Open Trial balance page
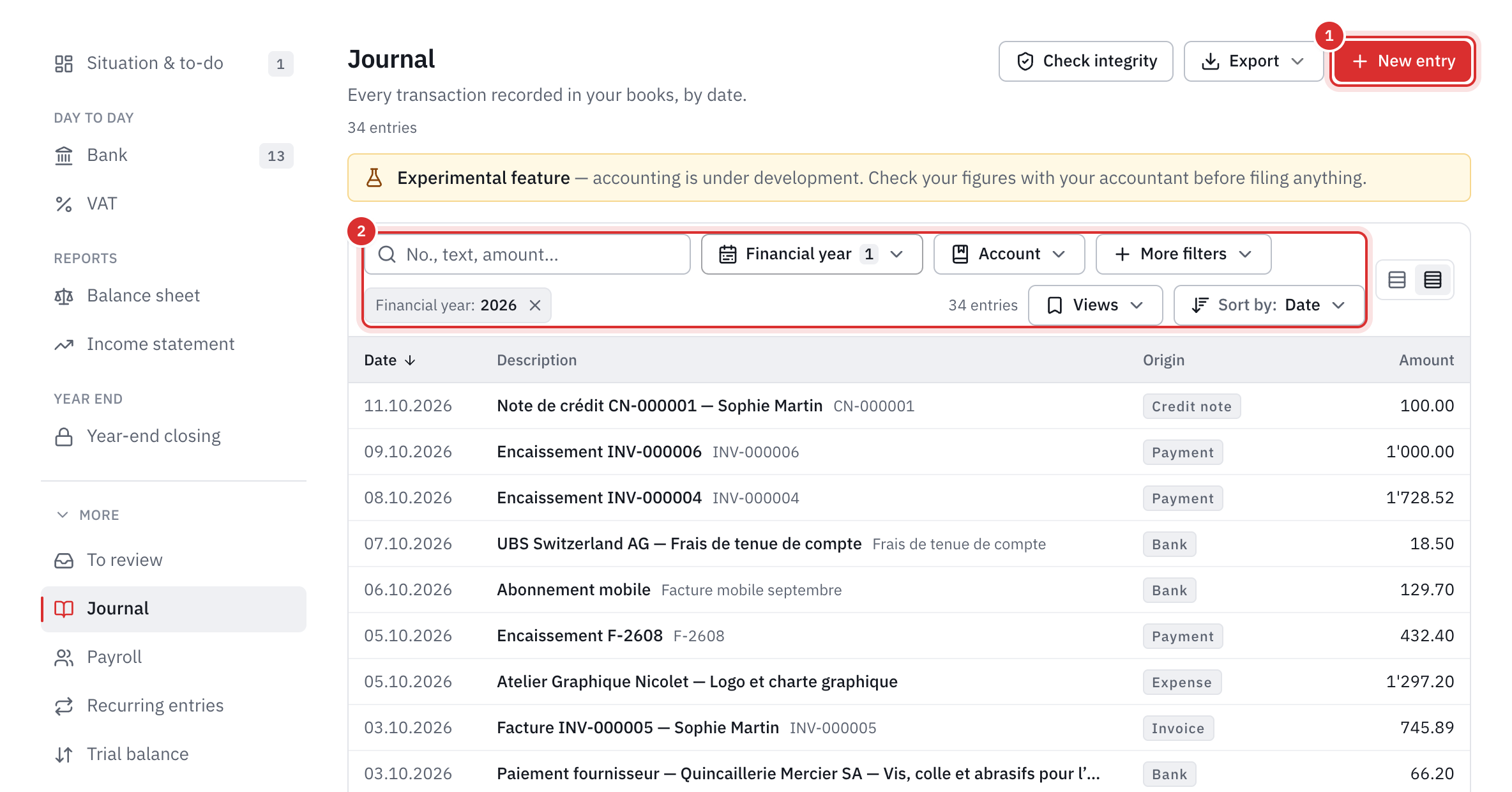This screenshot has width=1512, height=792. click(173, 754)
